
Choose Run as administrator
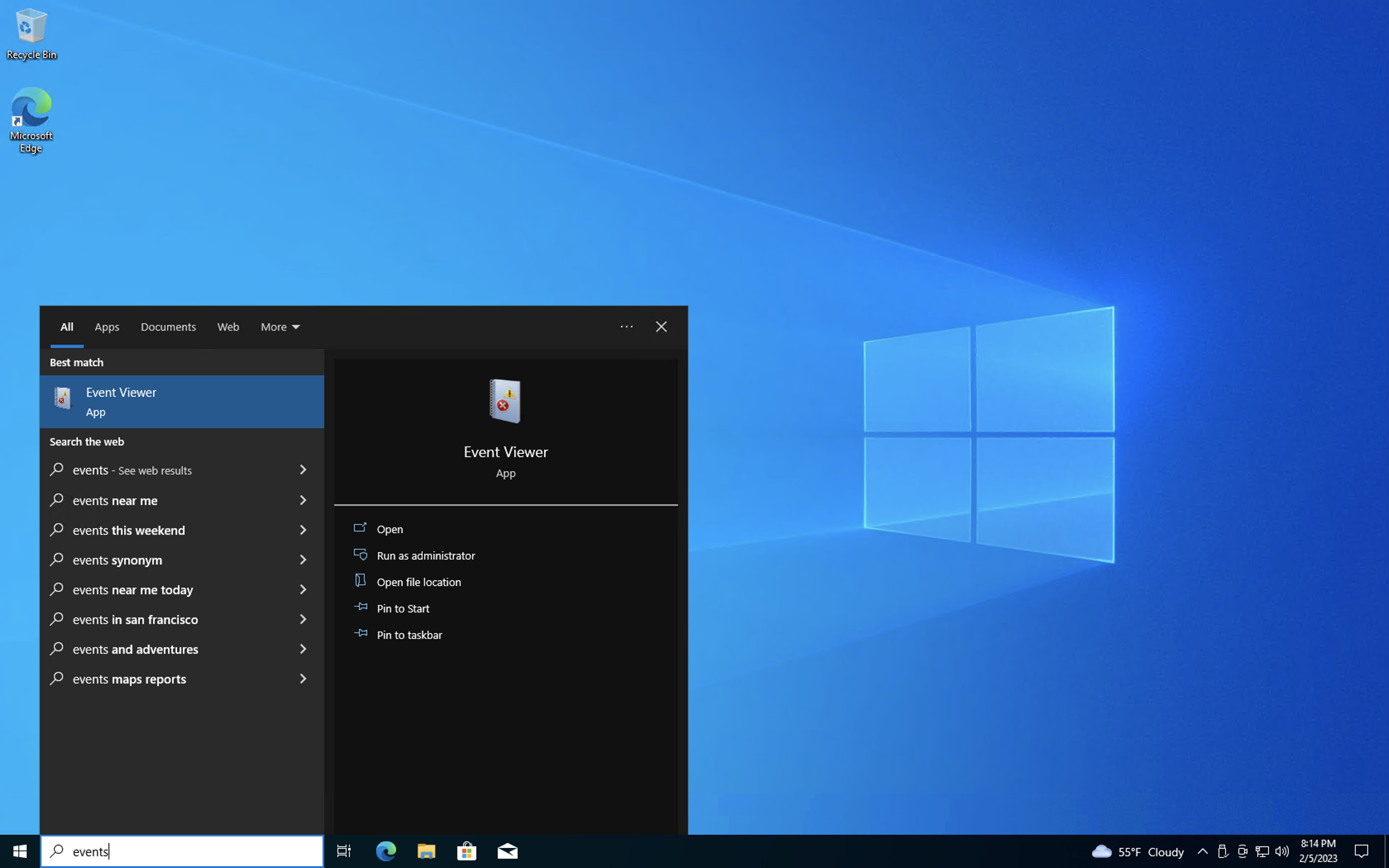click(x=426, y=556)
